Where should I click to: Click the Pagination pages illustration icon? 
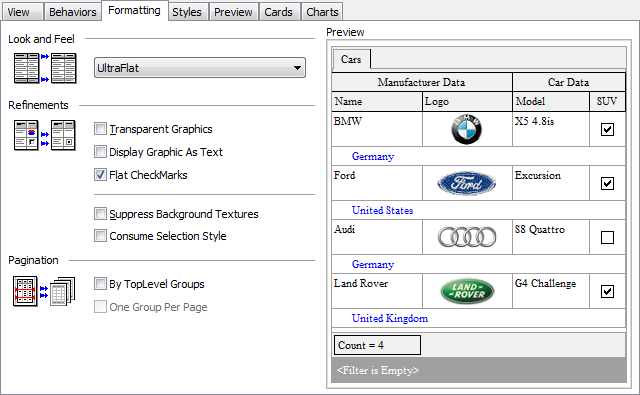tap(44, 291)
